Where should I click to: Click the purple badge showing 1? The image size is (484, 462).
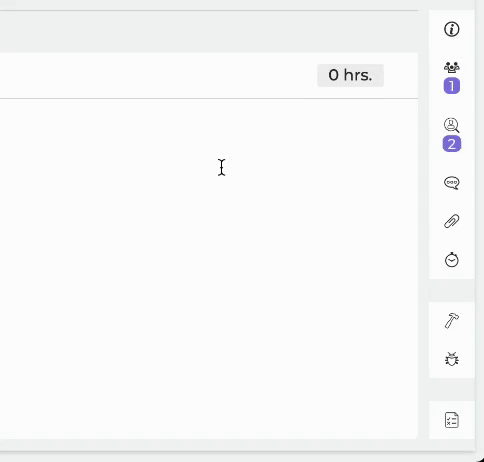[x=452, y=86]
